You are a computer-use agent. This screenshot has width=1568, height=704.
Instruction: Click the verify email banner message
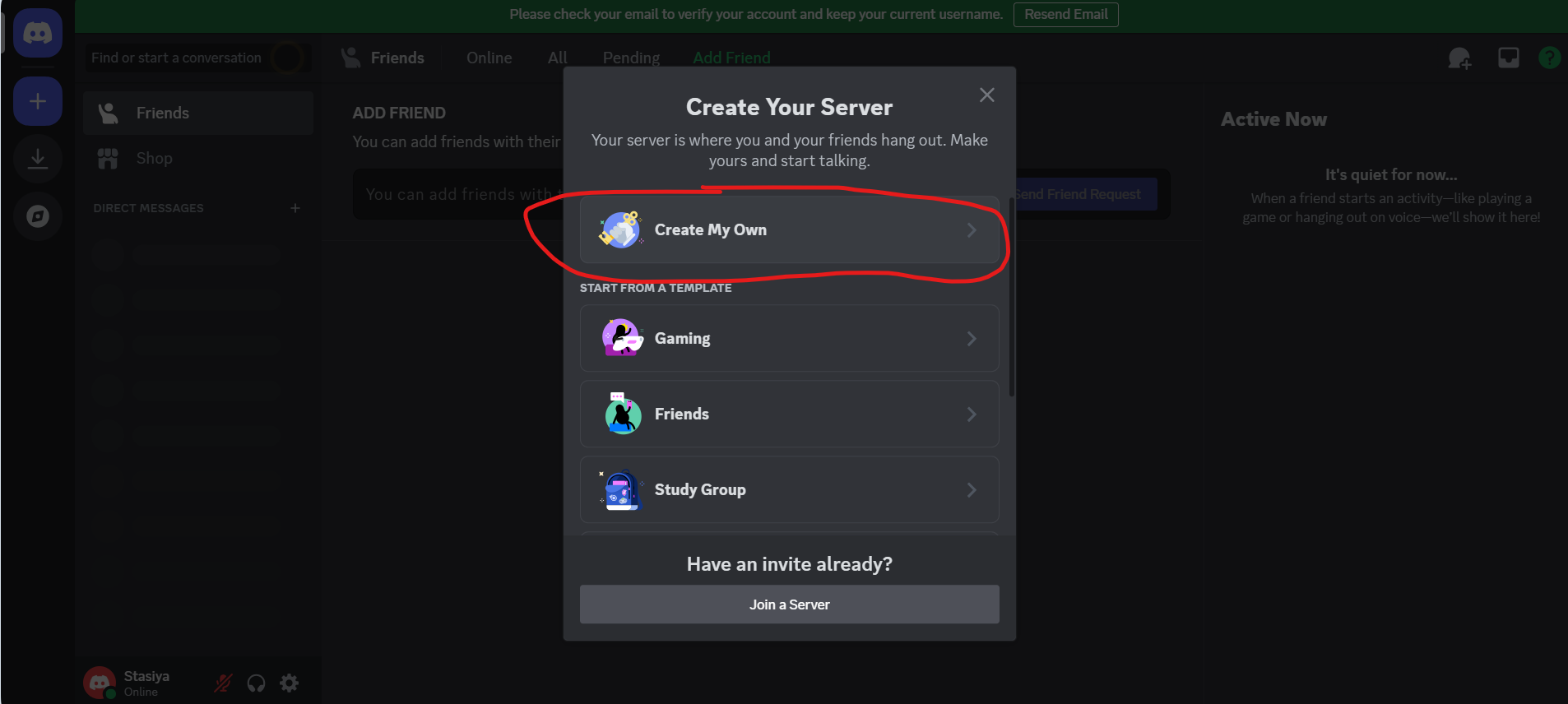tap(756, 14)
